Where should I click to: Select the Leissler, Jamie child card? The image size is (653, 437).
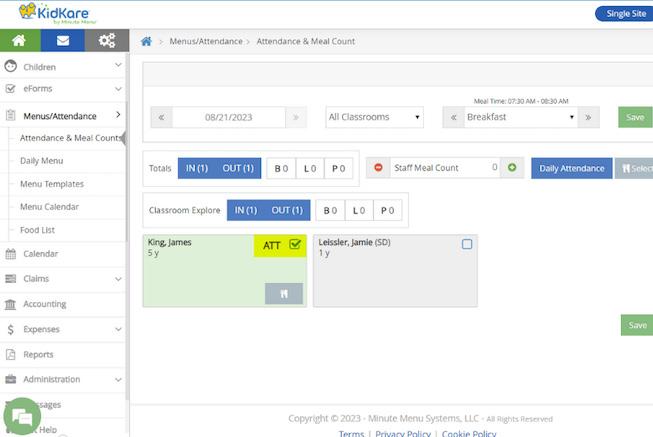click(395, 271)
